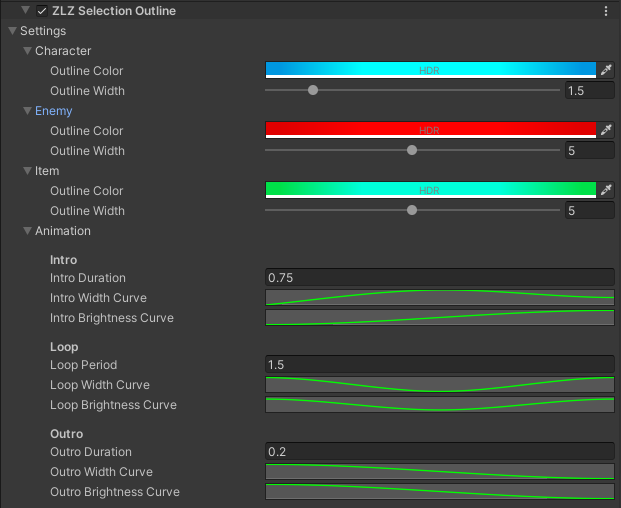621x508 pixels.
Task: Select the Character label
Action: (63, 51)
